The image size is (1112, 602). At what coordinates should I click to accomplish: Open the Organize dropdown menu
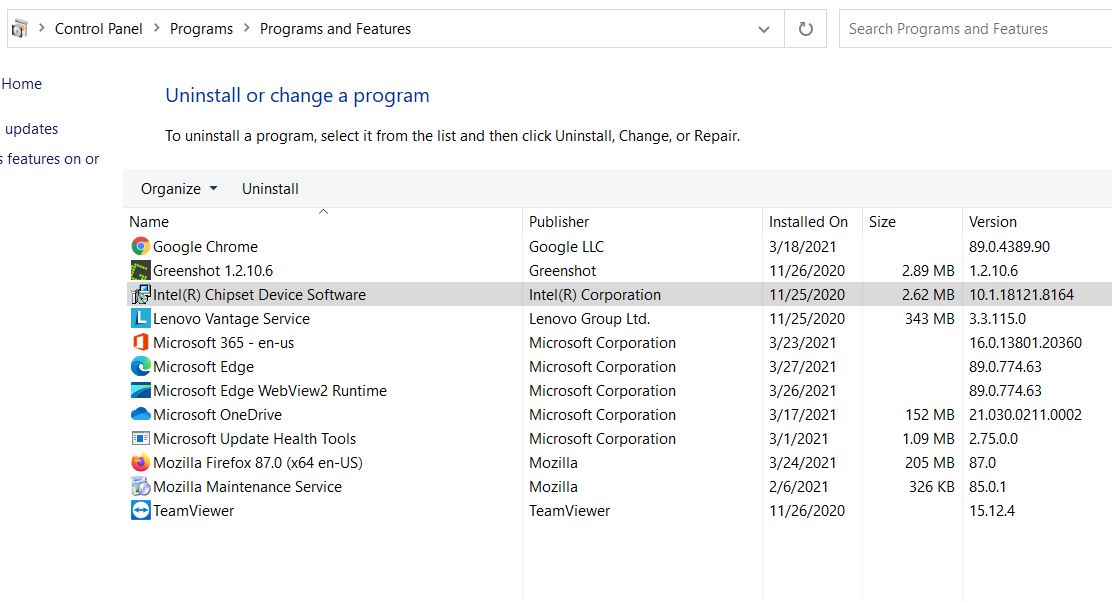tap(179, 189)
